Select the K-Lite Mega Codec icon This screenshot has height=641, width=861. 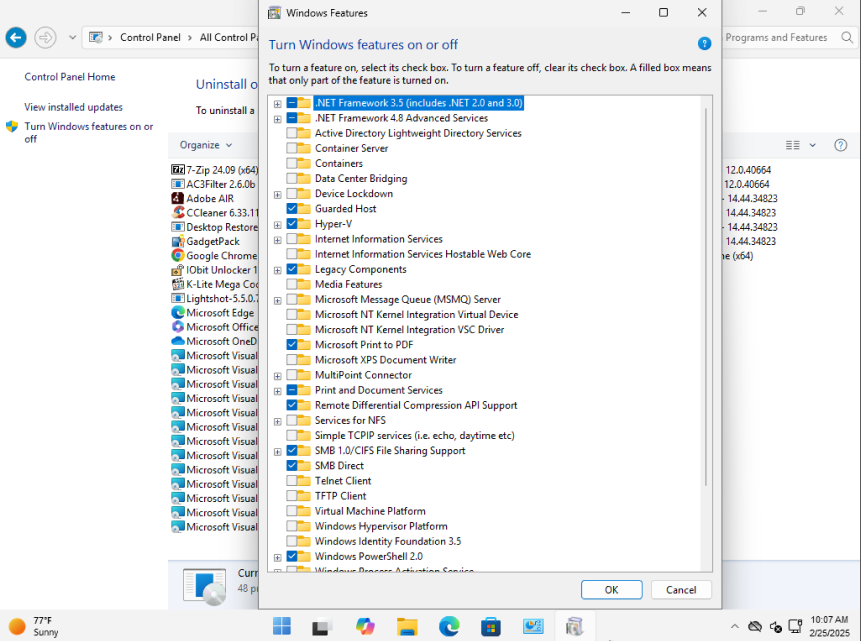[177, 284]
